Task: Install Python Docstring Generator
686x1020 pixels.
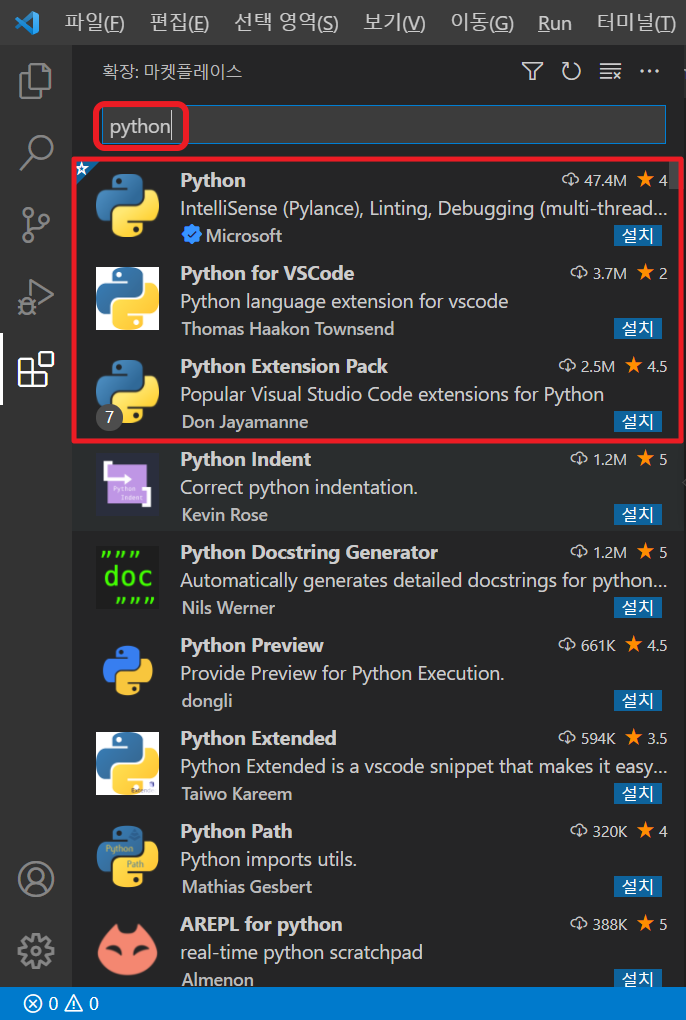Action: (638, 608)
